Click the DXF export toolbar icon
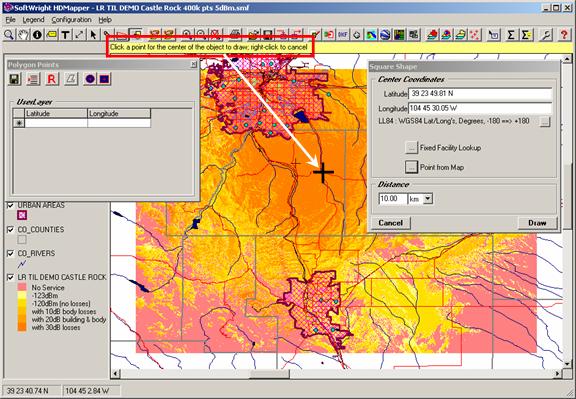The image size is (576, 399). pyautogui.click(x=343, y=35)
